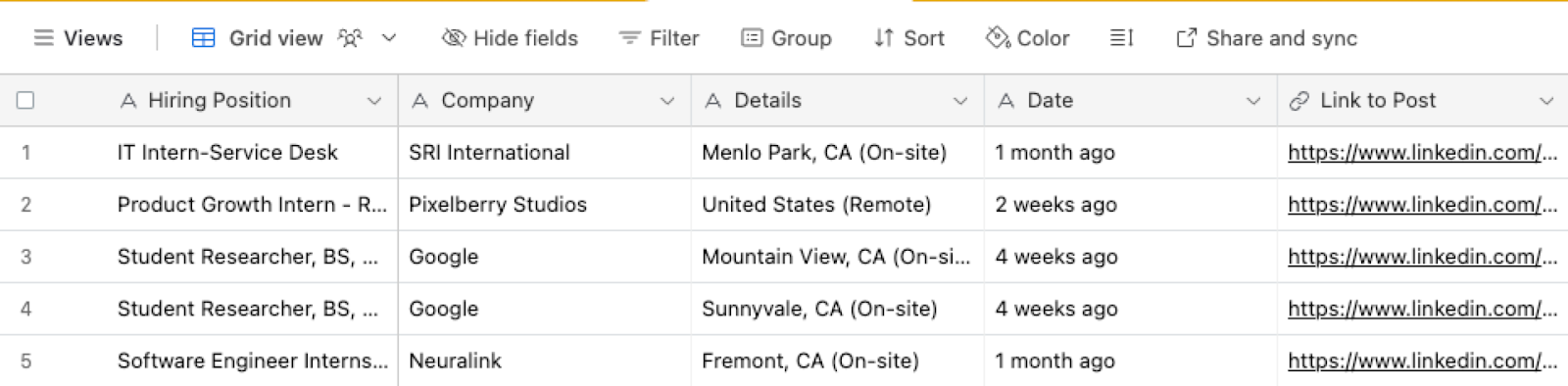Open the LinkedIn link in the Sunnyvale row

[1422, 309]
